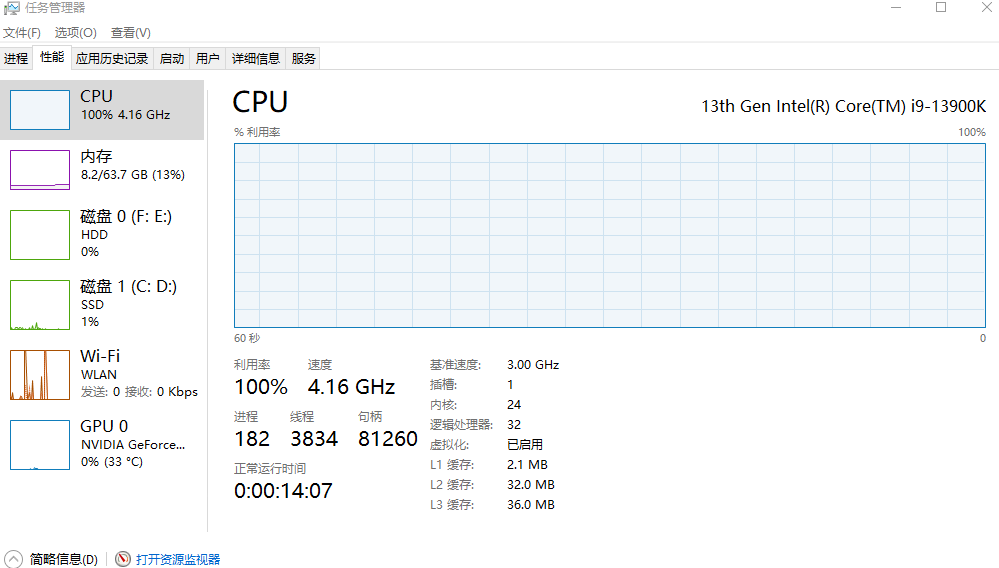Switch to the 详细信息 tab
Screen dimensions: 999x568
coord(255,59)
